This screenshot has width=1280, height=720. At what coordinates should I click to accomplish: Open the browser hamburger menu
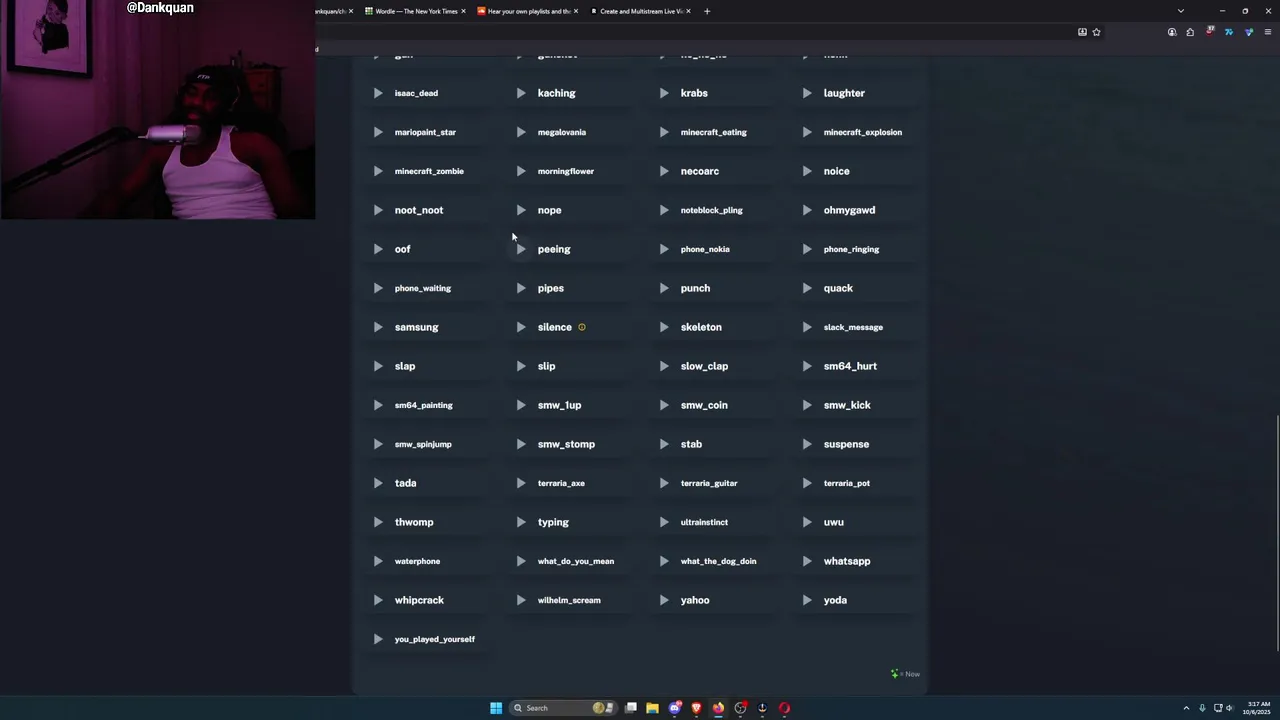pos(1268,32)
